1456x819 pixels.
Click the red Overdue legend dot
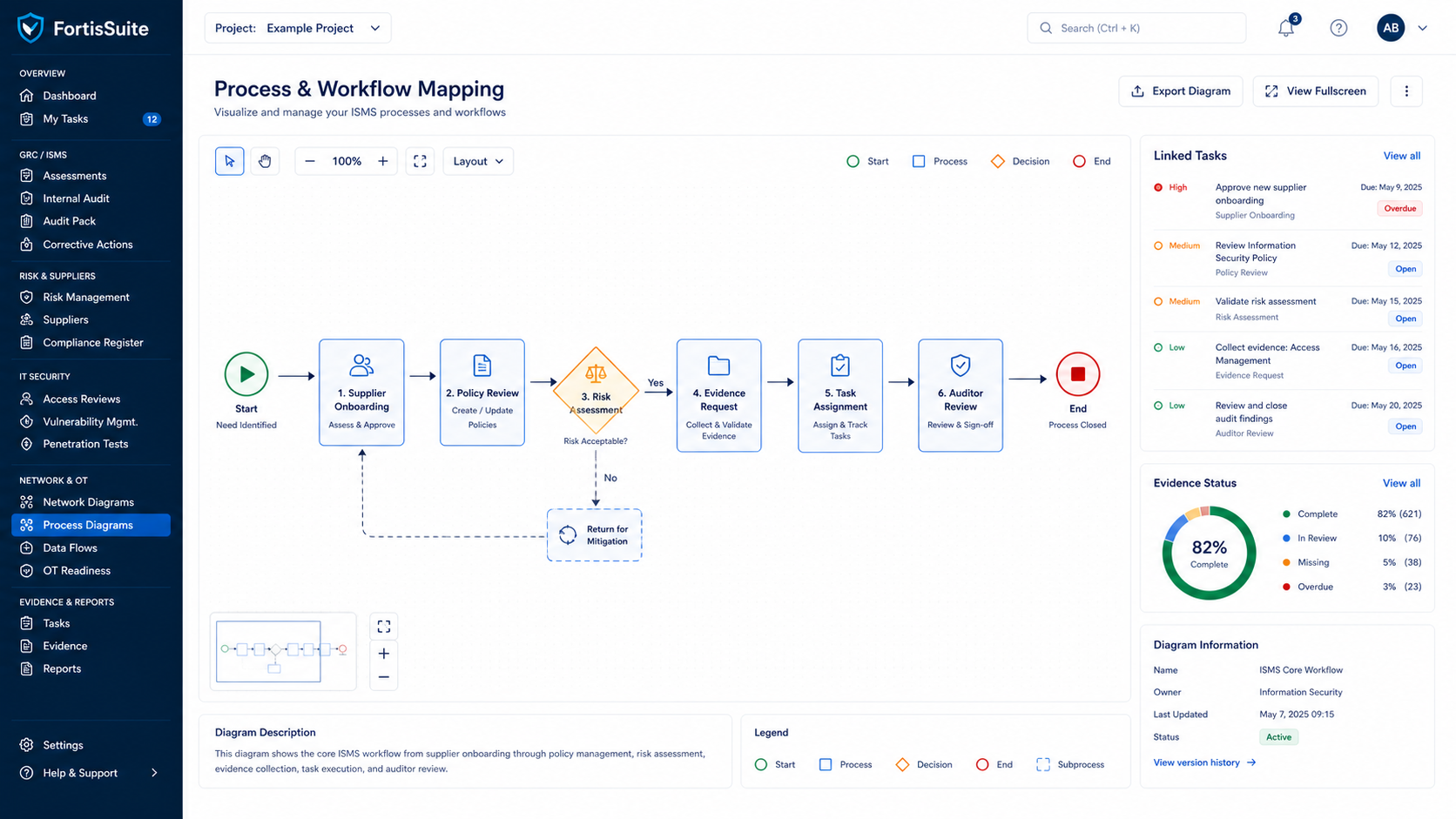click(x=1286, y=587)
